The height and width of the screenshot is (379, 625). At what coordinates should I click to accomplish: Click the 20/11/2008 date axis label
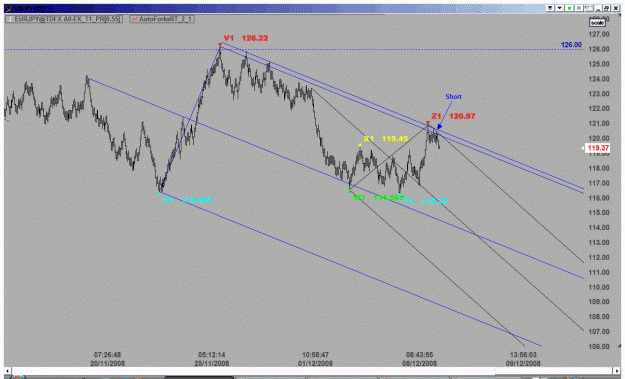coord(107,363)
